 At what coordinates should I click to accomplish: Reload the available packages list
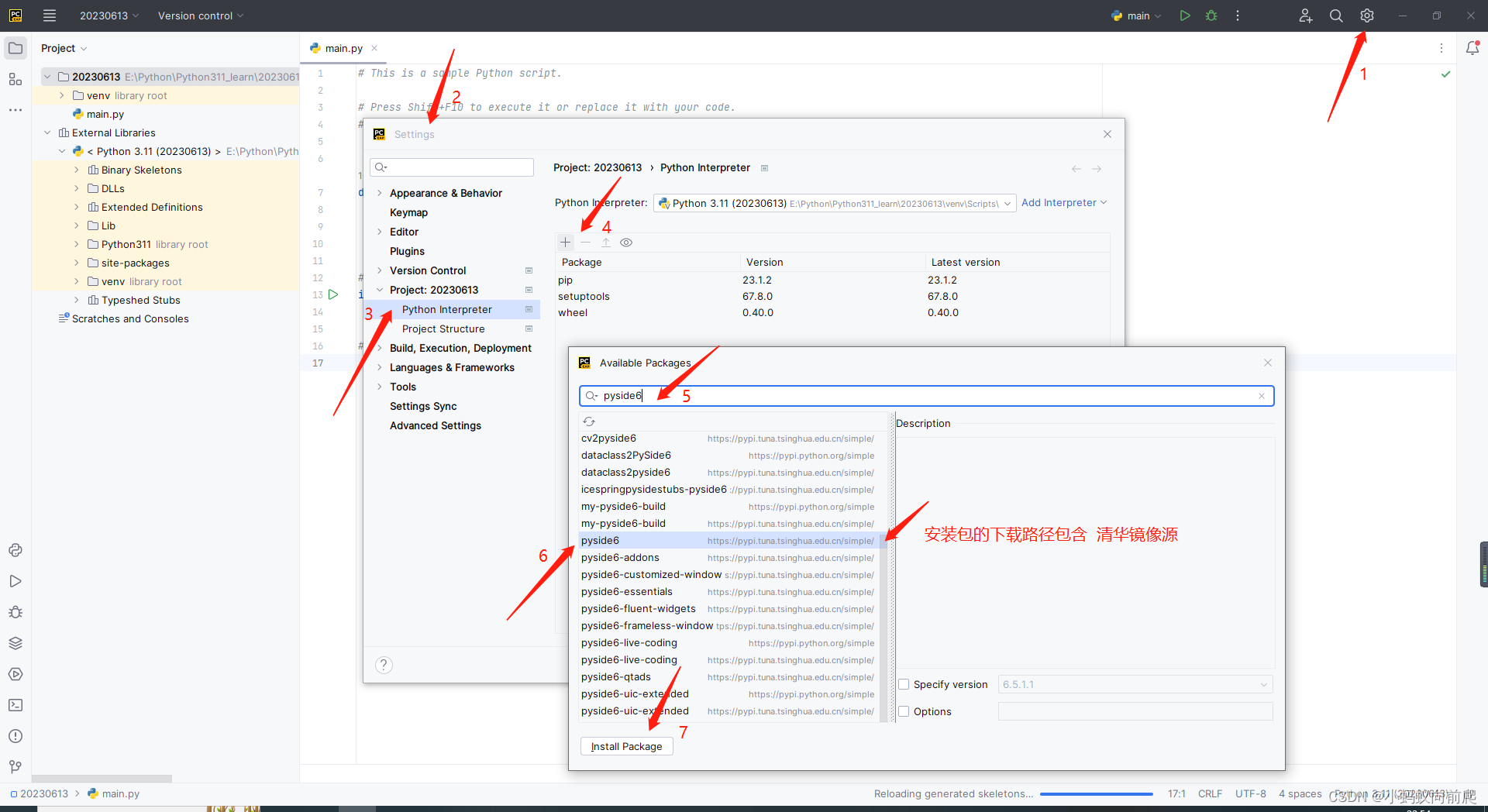point(589,421)
